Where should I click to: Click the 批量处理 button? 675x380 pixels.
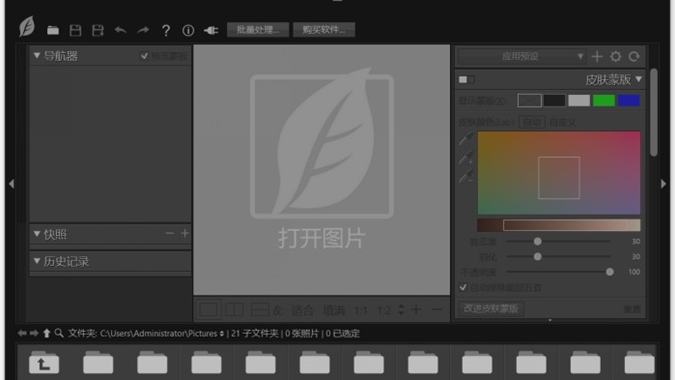pyautogui.click(x=258, y=30)
